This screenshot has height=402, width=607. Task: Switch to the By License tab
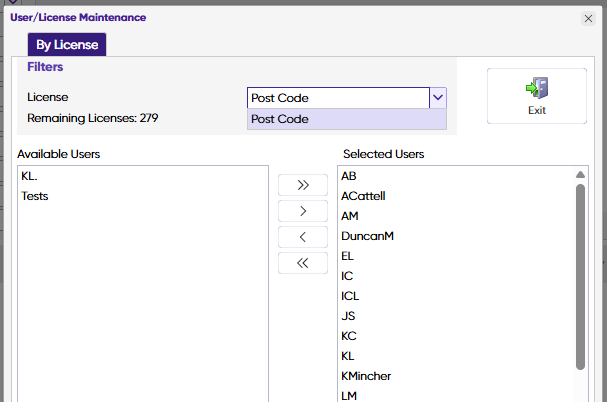tap(66, 45)
